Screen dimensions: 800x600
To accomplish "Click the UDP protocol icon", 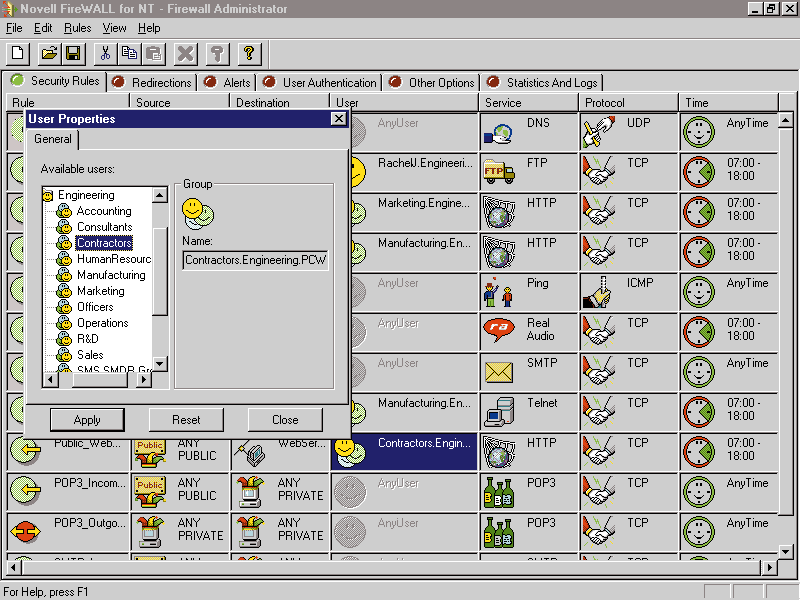I will [x=599, y=132].
